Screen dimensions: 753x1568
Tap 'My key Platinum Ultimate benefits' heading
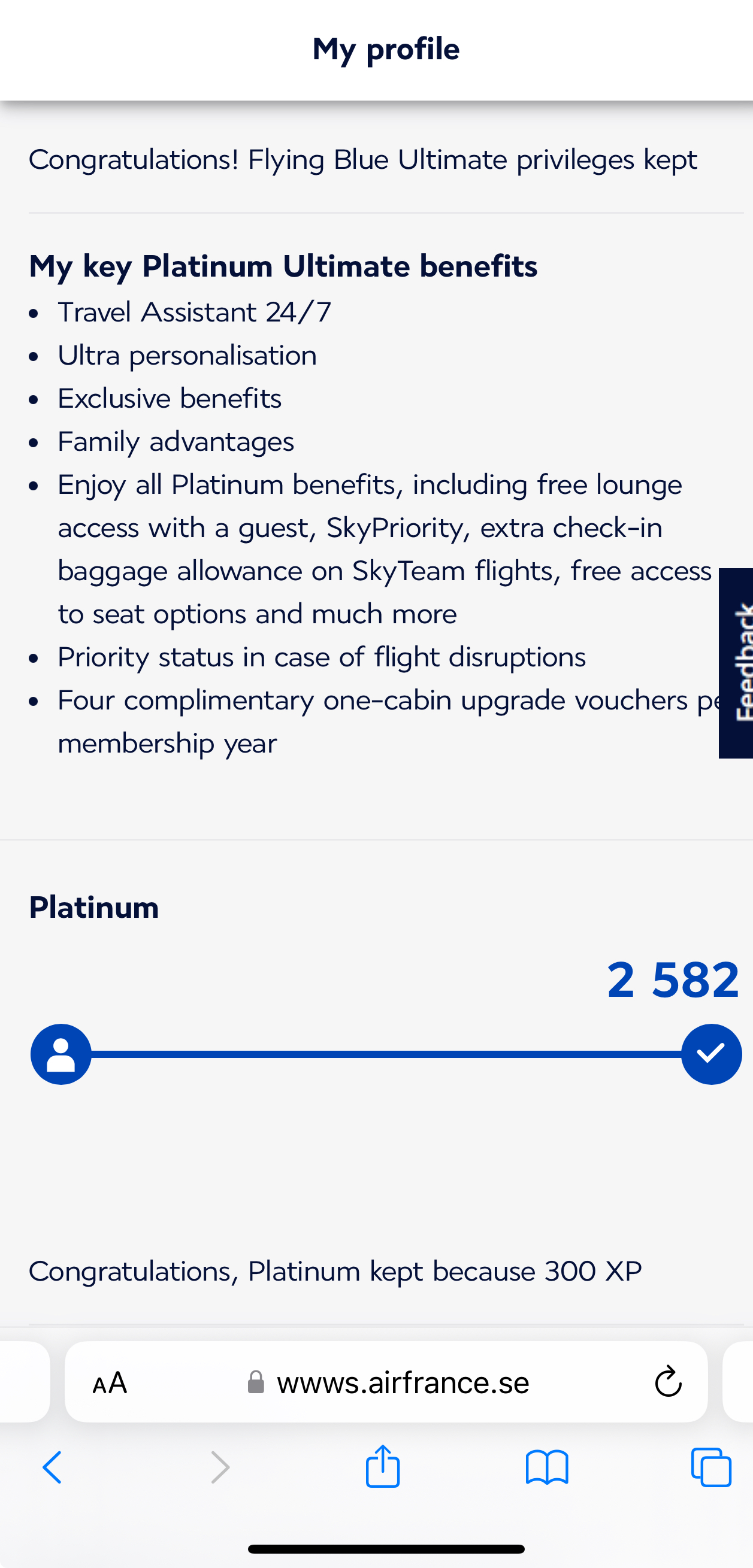(x=283, y=266)
